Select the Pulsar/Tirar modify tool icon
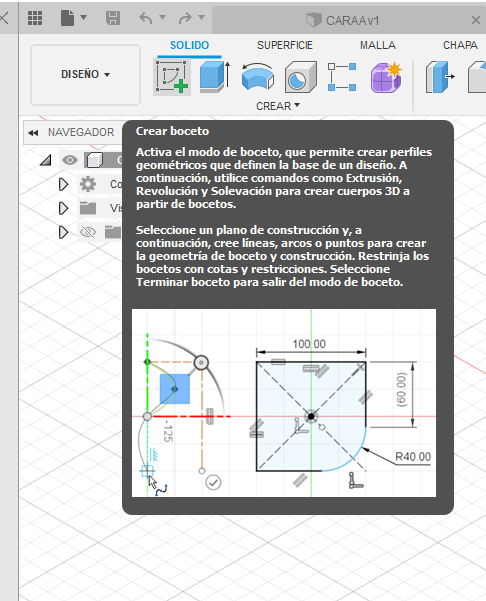 click(440, 77)
